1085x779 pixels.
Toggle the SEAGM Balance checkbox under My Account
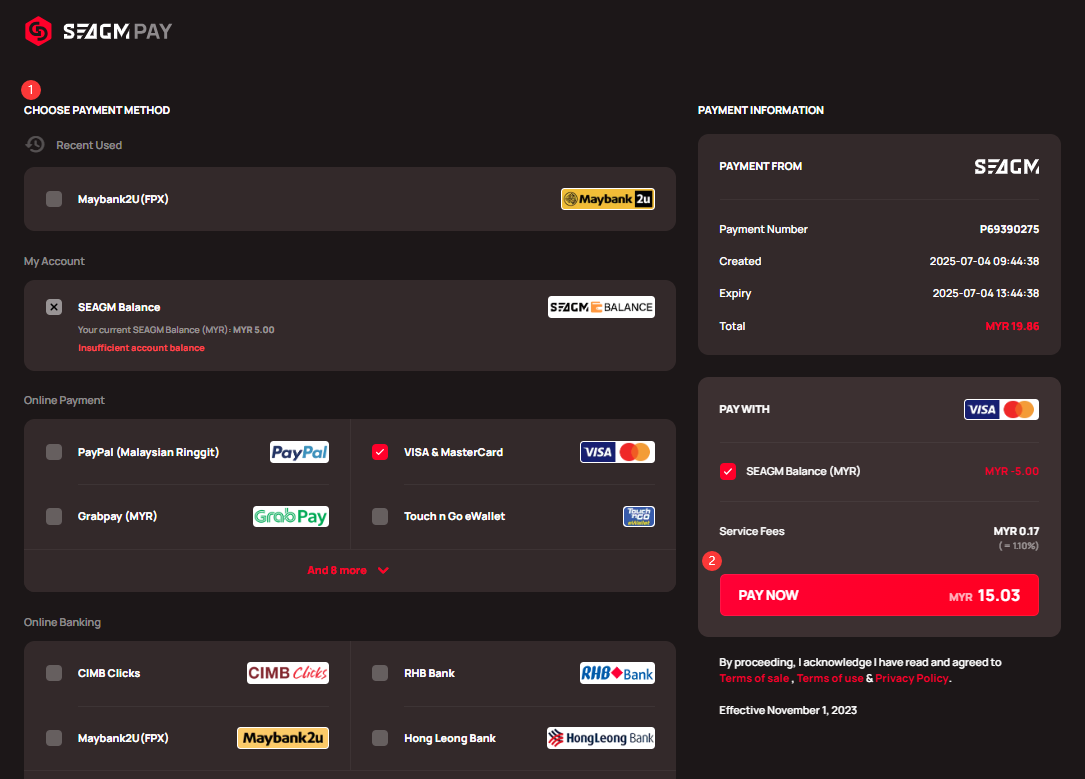[54, 307]
